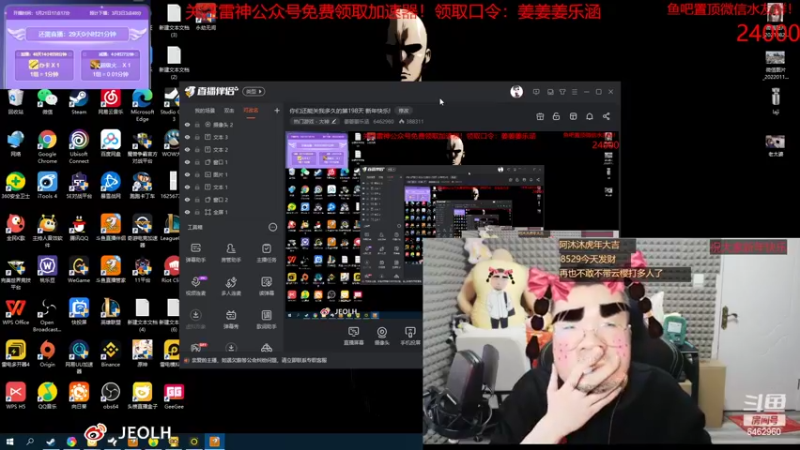This screenshot has width=800, height=450.
Task: Lock the 摄像头 2 source
Action: (197, 124)
